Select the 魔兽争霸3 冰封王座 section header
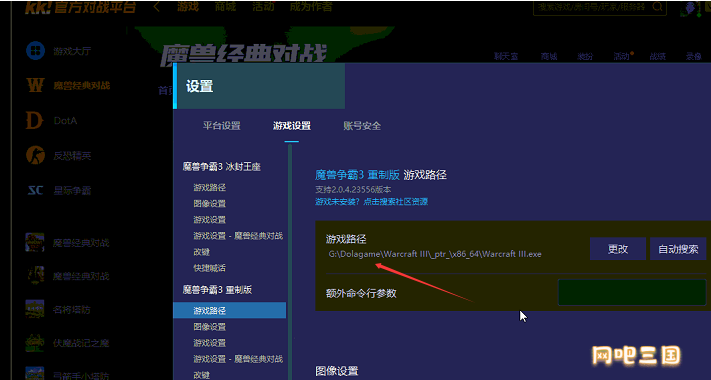 point(221,167)
